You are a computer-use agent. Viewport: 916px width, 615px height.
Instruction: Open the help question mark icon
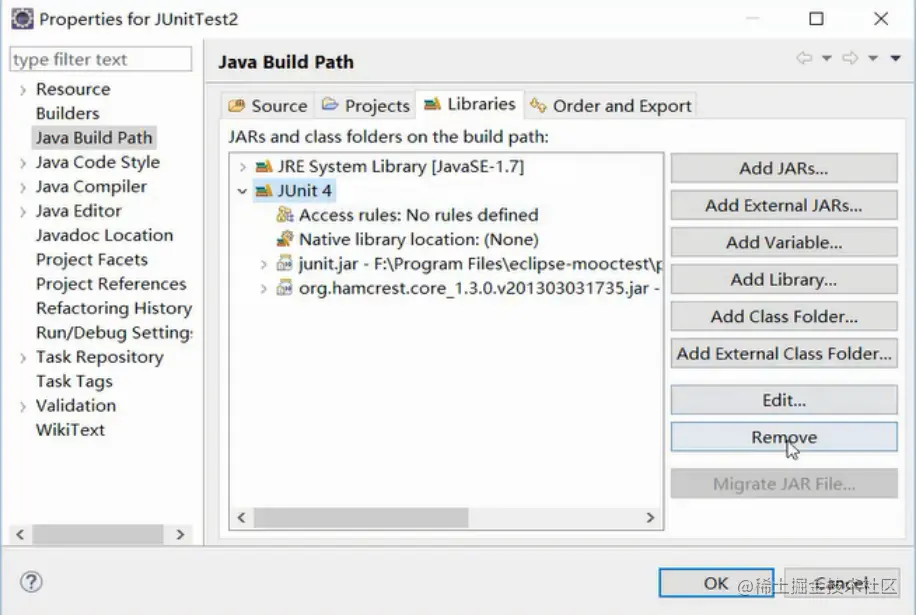coord(31,582)
